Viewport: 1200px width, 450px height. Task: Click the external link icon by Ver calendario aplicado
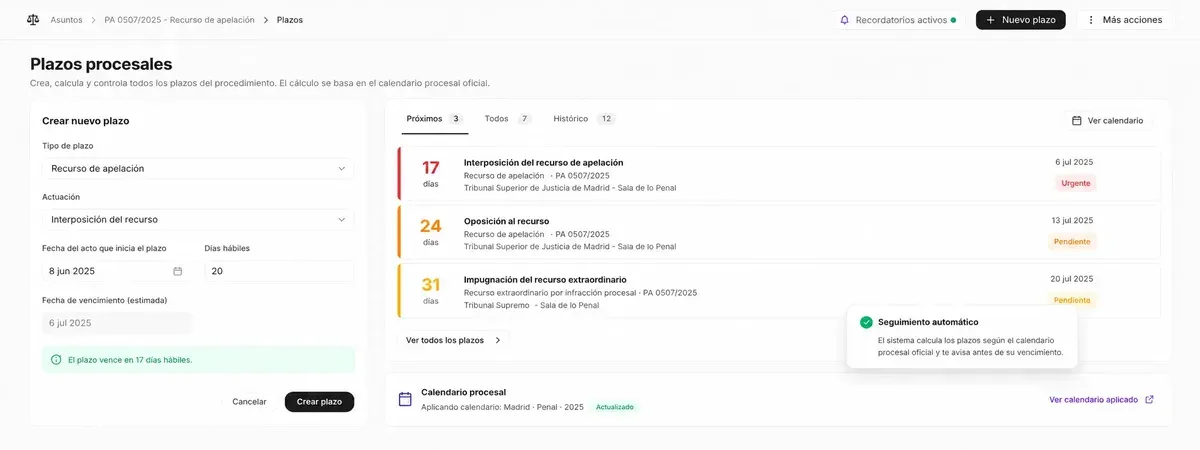pyautogui.click(x=1149, y=399)
